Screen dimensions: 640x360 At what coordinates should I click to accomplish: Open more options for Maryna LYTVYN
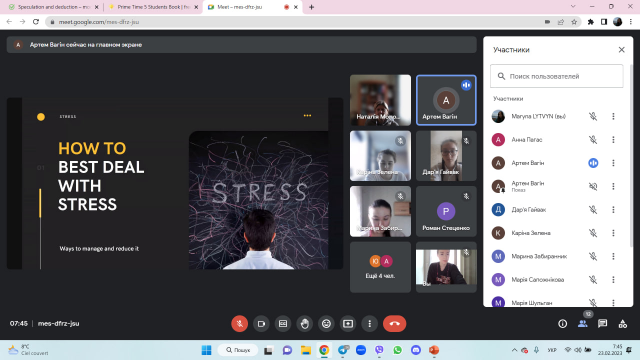pos(613,116)
